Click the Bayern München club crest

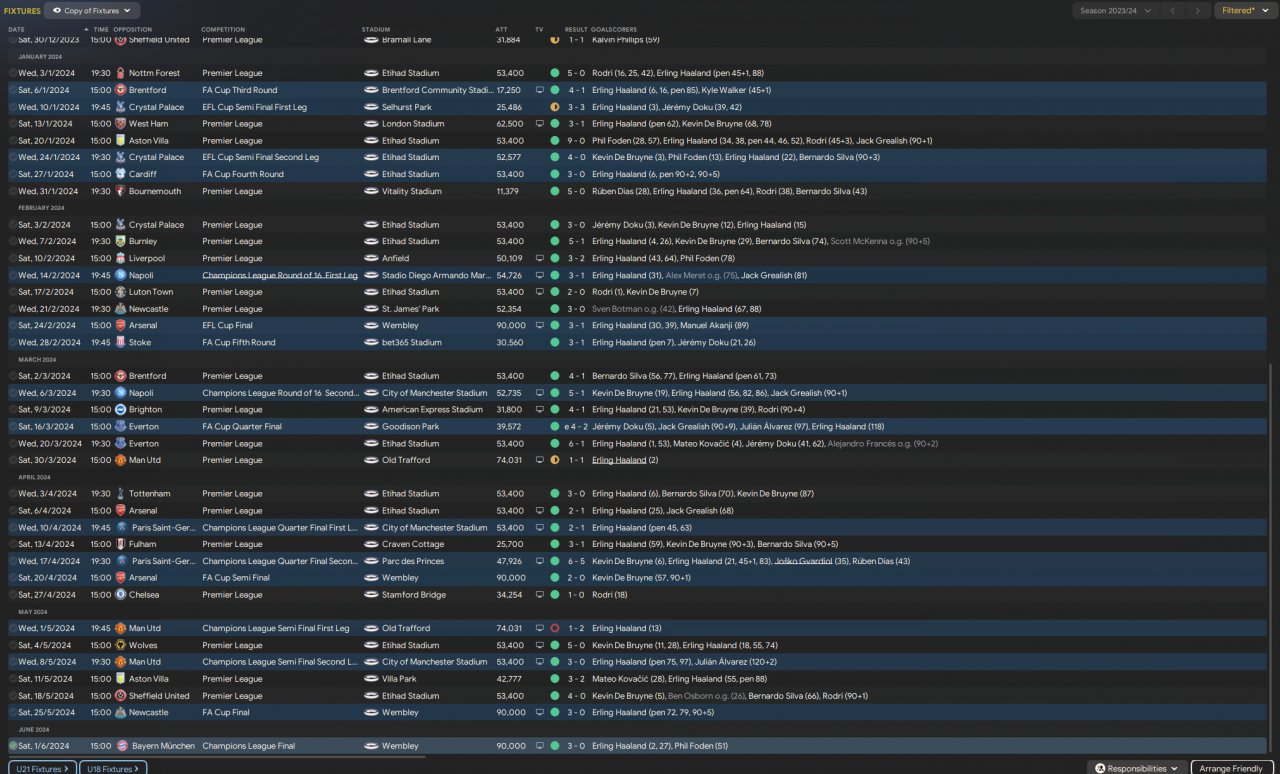pyautogui.click(x=121, y=746)
